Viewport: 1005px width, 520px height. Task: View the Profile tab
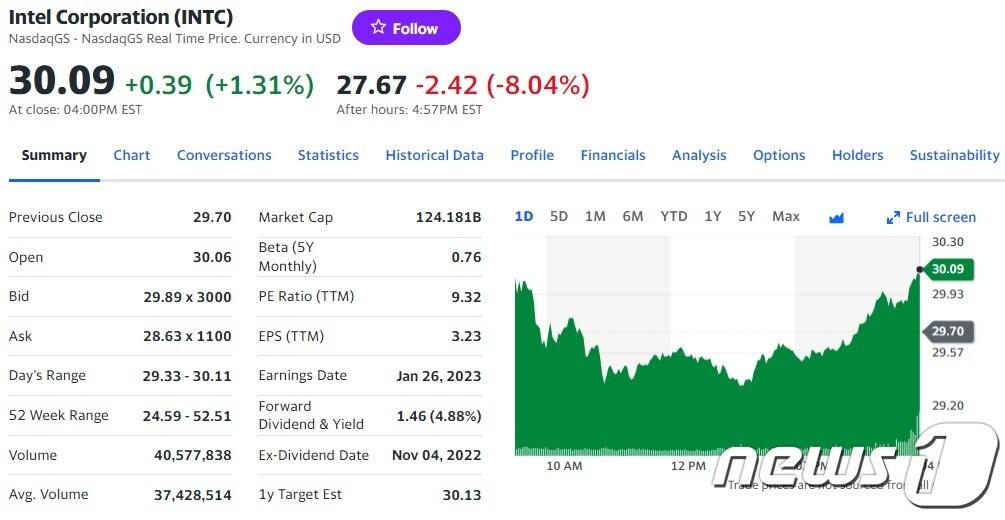(532, 155)
